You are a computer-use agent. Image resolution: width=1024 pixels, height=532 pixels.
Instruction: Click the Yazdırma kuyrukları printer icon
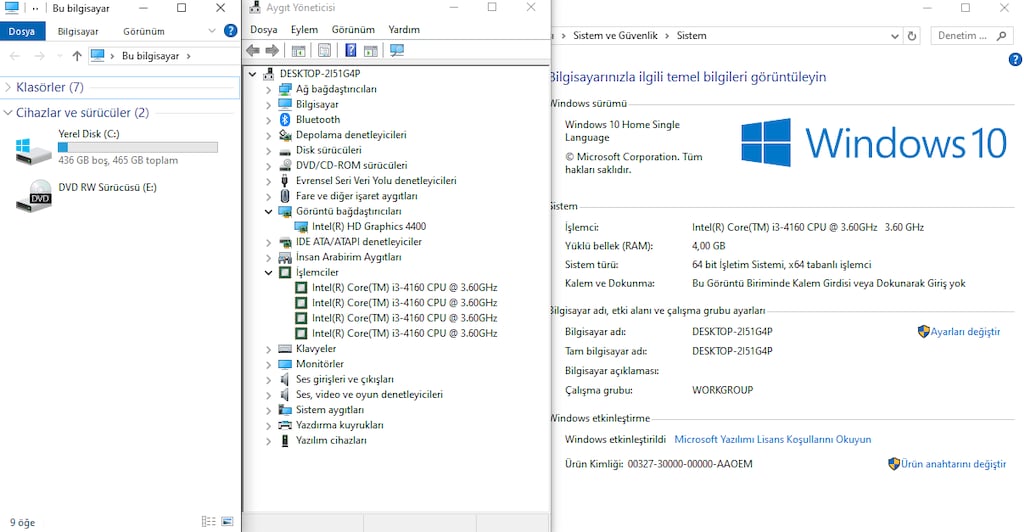[x=285, y=425]
